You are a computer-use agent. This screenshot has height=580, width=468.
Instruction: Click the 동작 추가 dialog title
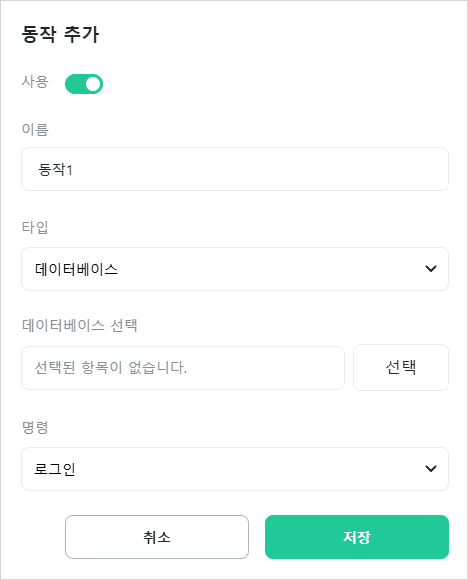click(60, 34)
